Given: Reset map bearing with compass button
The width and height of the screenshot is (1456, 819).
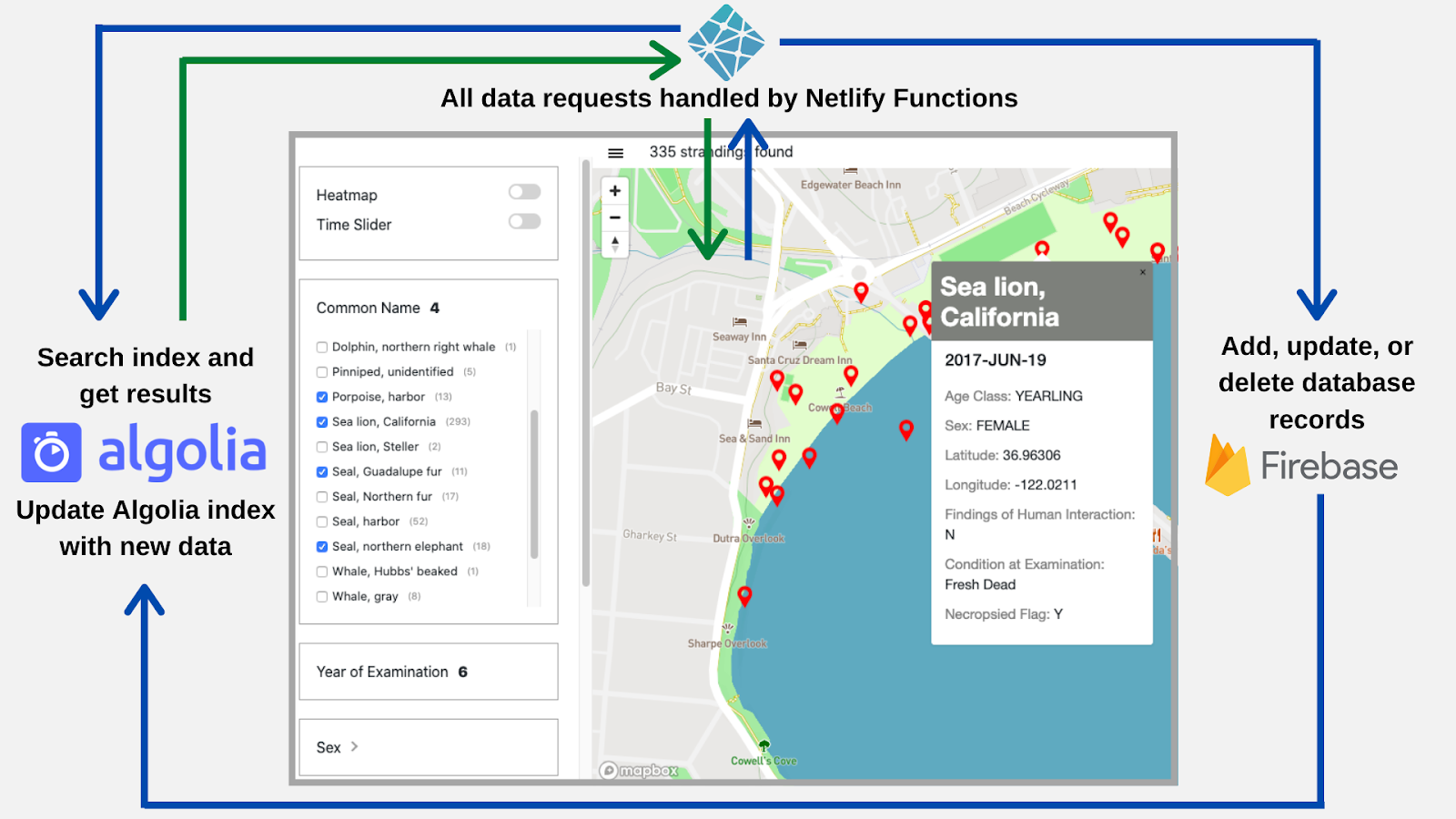Looking at the screenshot, I should coord(615,244).
